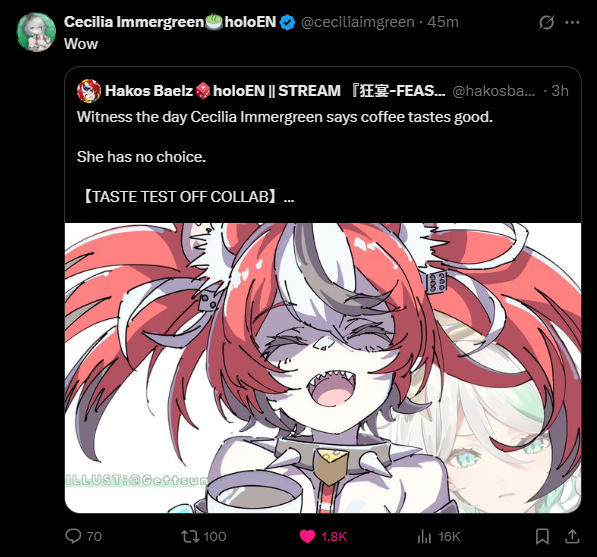Open Cecilia Immergreen display name link
The height and width of the screenshot is (557, 597).
[x=170, y=22]
